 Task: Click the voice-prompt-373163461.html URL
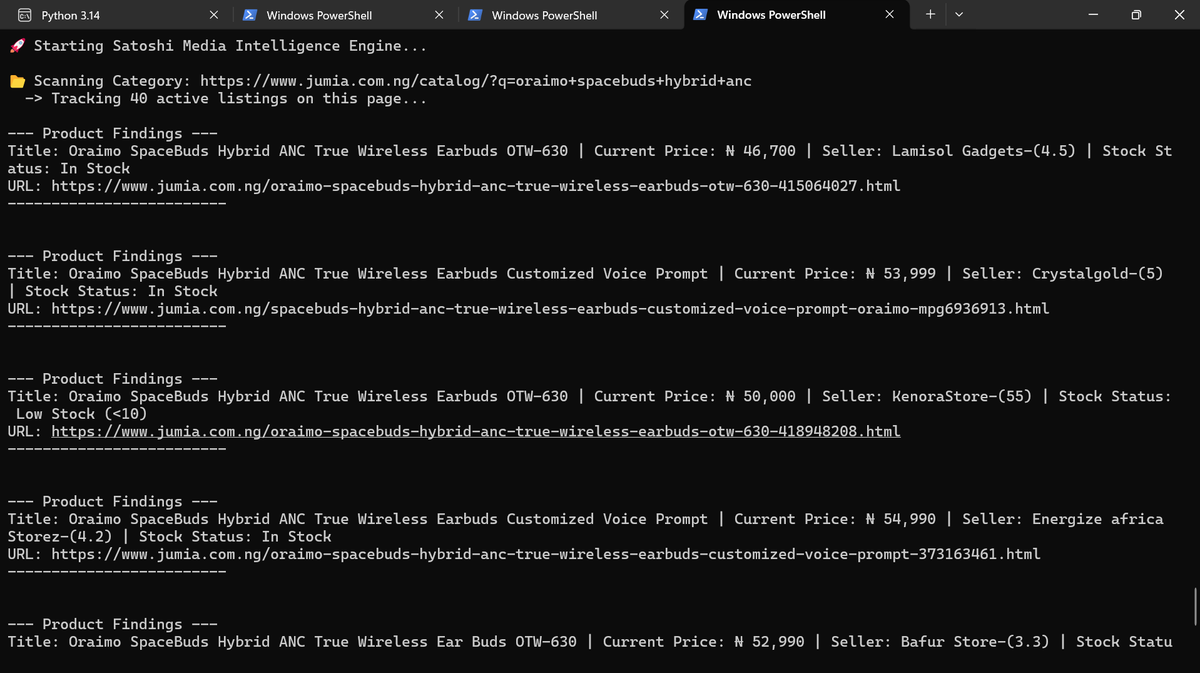[x=545, y=554]
